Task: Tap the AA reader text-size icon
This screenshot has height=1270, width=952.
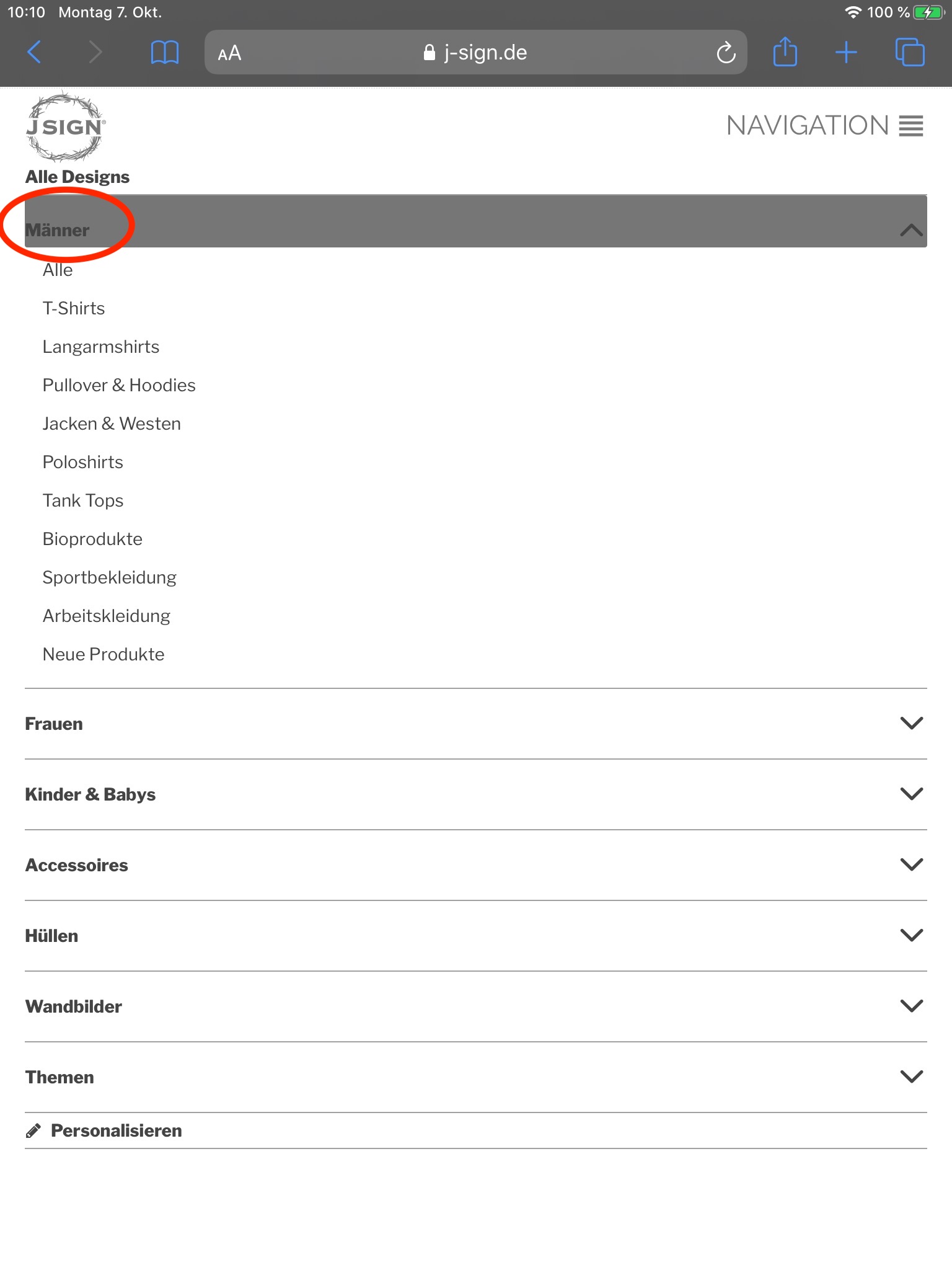Action: click(229, 53)
